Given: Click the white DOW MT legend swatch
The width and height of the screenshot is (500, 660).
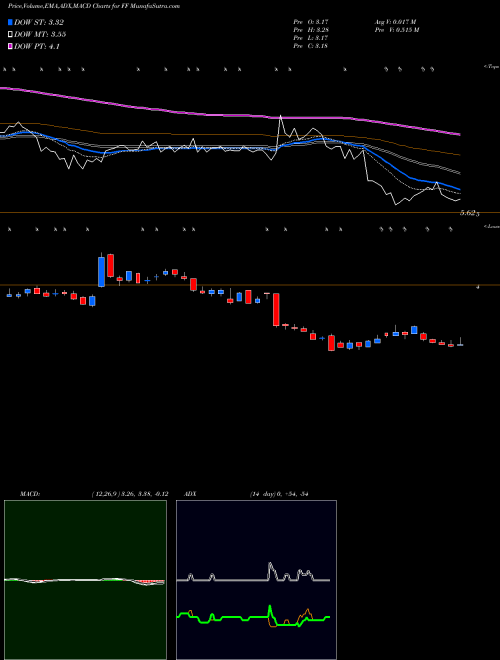Looking at the screenshot, I should [10, 34].
